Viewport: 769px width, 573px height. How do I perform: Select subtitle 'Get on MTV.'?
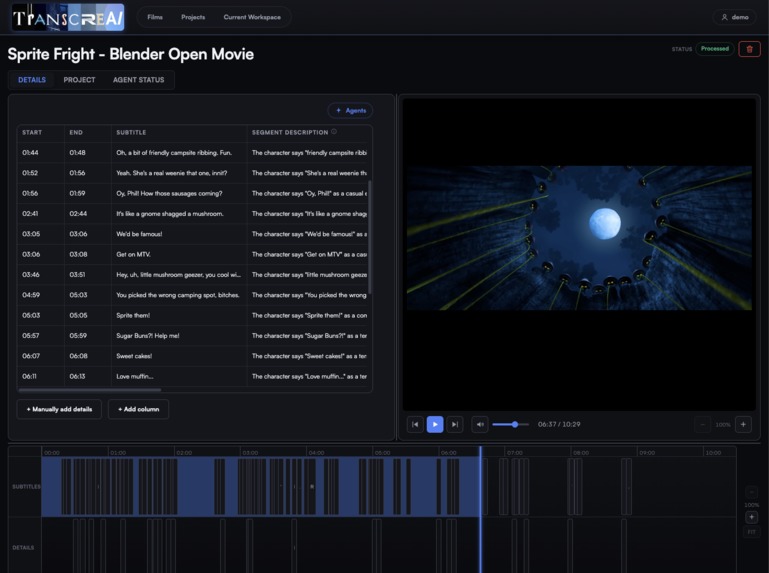coord(133,255)
